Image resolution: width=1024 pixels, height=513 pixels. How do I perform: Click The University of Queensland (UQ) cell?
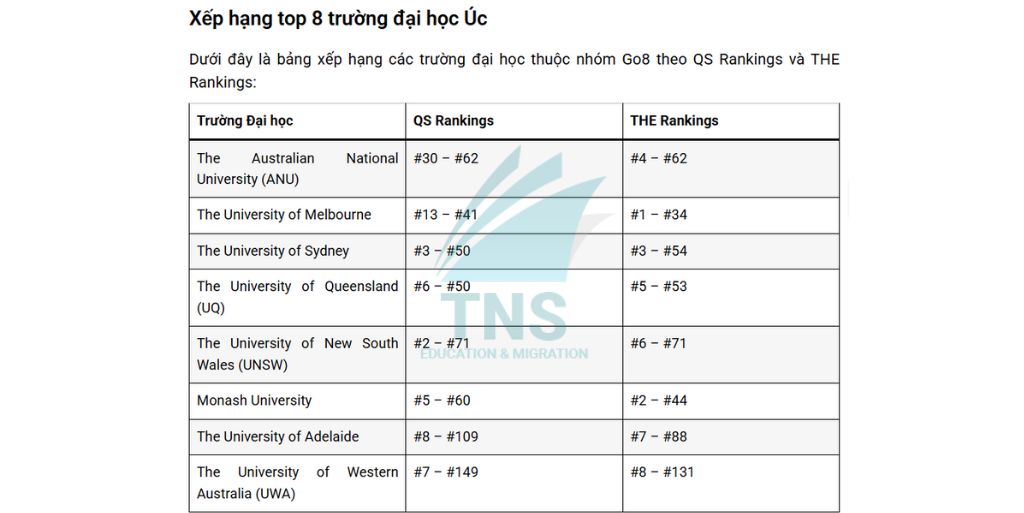[x=297, y=297]
